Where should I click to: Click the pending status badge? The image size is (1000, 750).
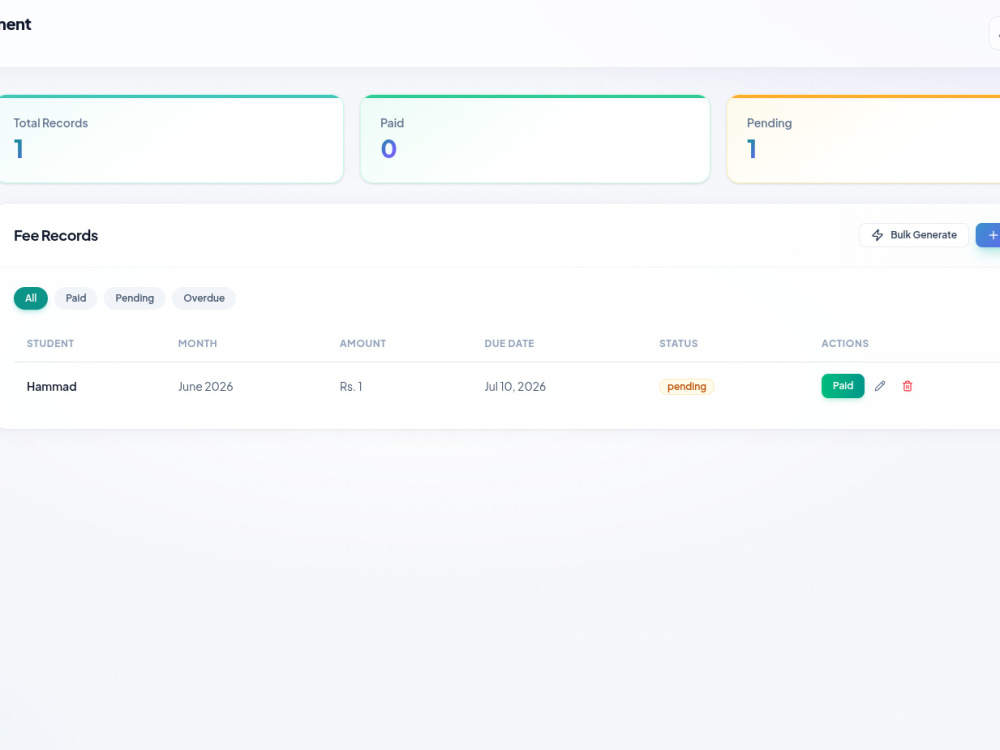(x=686, y=386)
